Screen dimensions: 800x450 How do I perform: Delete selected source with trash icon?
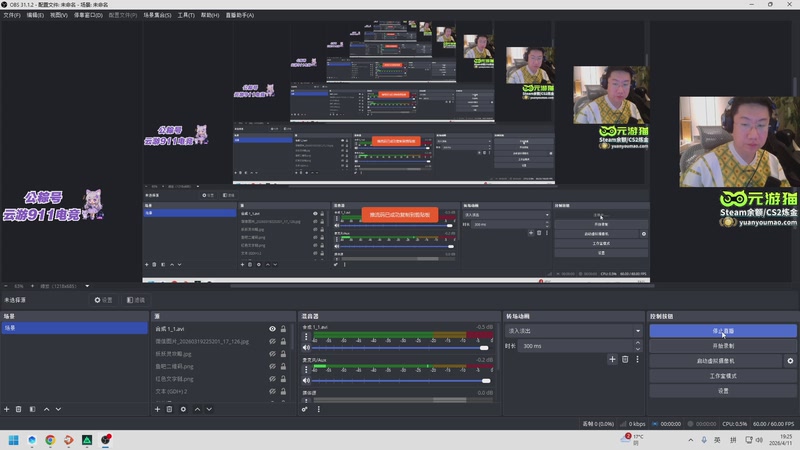[169, 409]
